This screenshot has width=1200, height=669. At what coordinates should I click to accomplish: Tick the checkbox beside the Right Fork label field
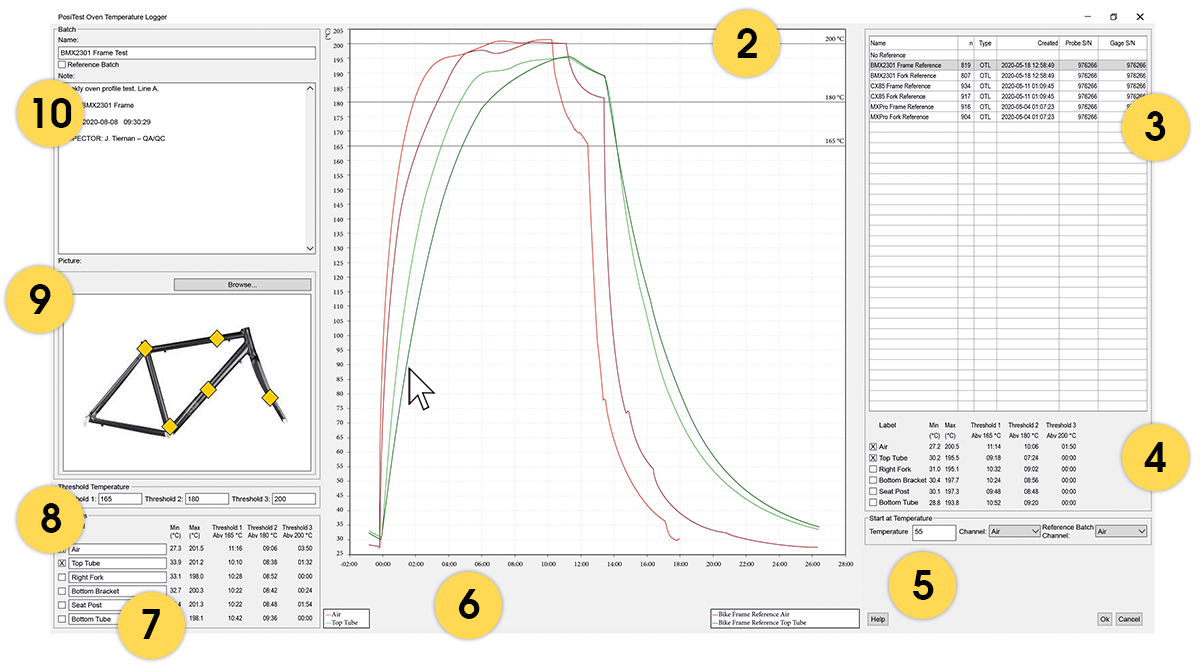[x=63, y=577]
